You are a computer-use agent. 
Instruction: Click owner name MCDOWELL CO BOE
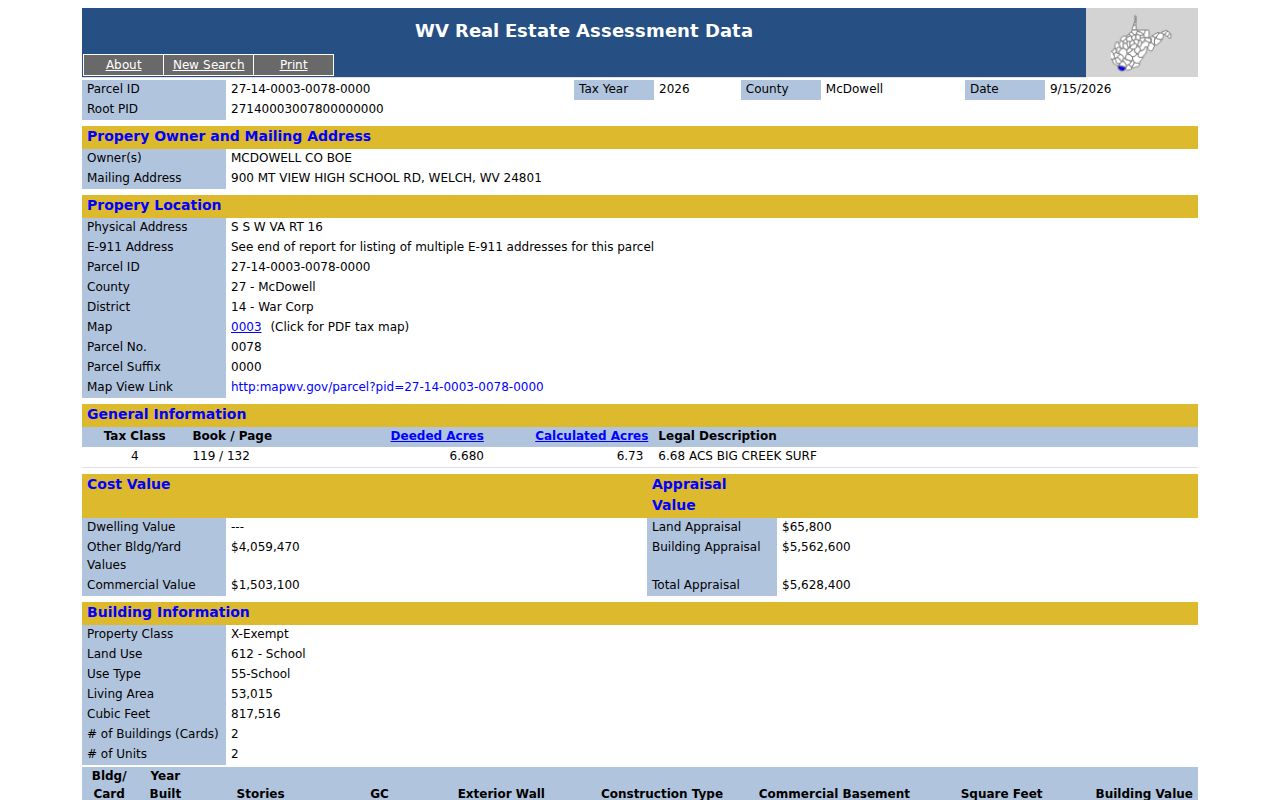(291, 158)
